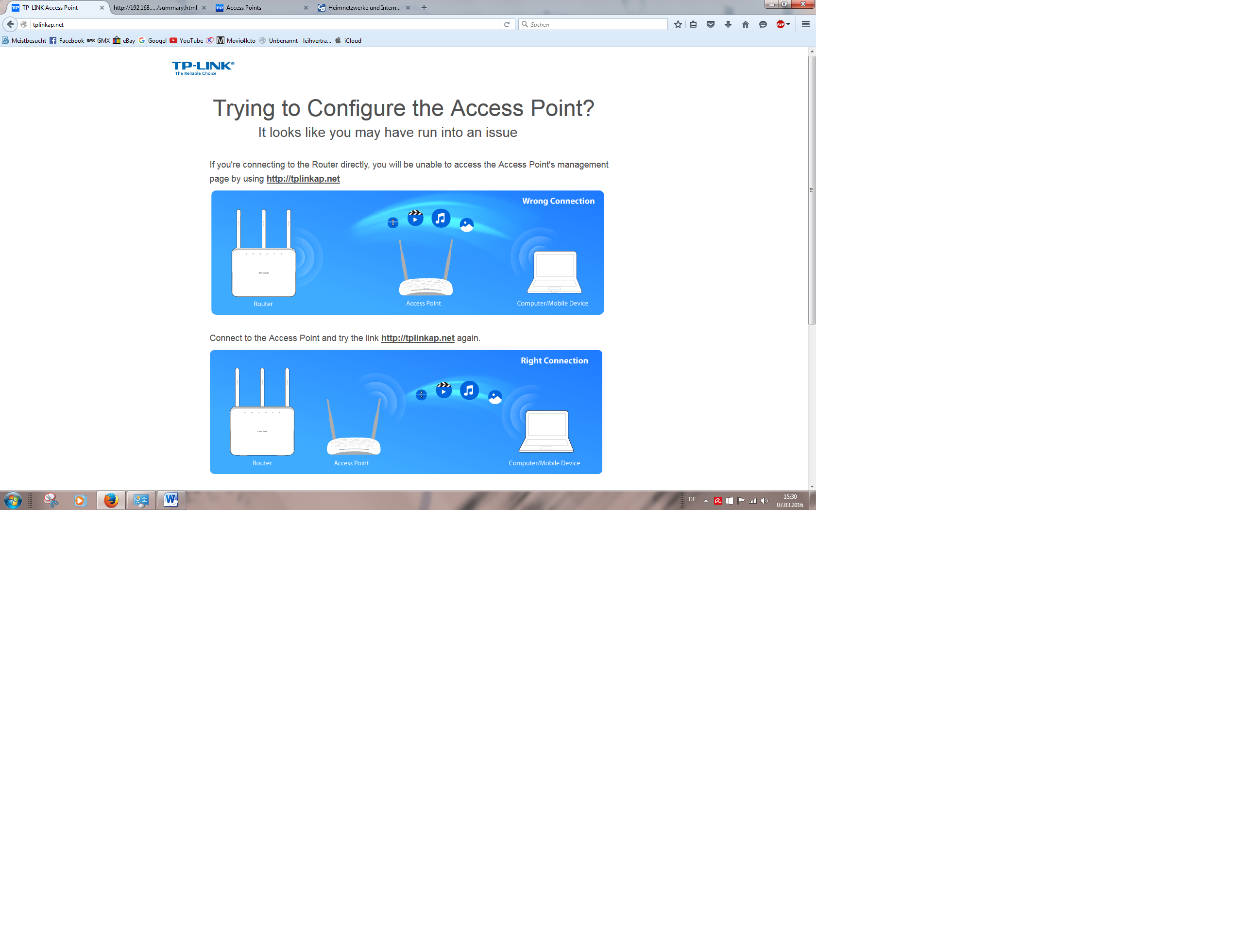The image size is (1259, 952).
Task: Open Word from the taskbar
Action: 171,500
